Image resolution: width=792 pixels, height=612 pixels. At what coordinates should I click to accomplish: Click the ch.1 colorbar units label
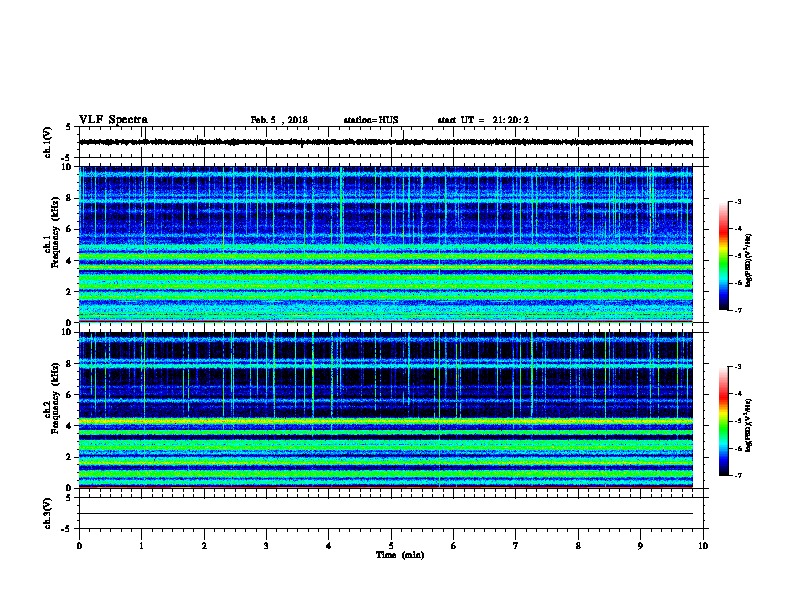click(x=748, y=261)
